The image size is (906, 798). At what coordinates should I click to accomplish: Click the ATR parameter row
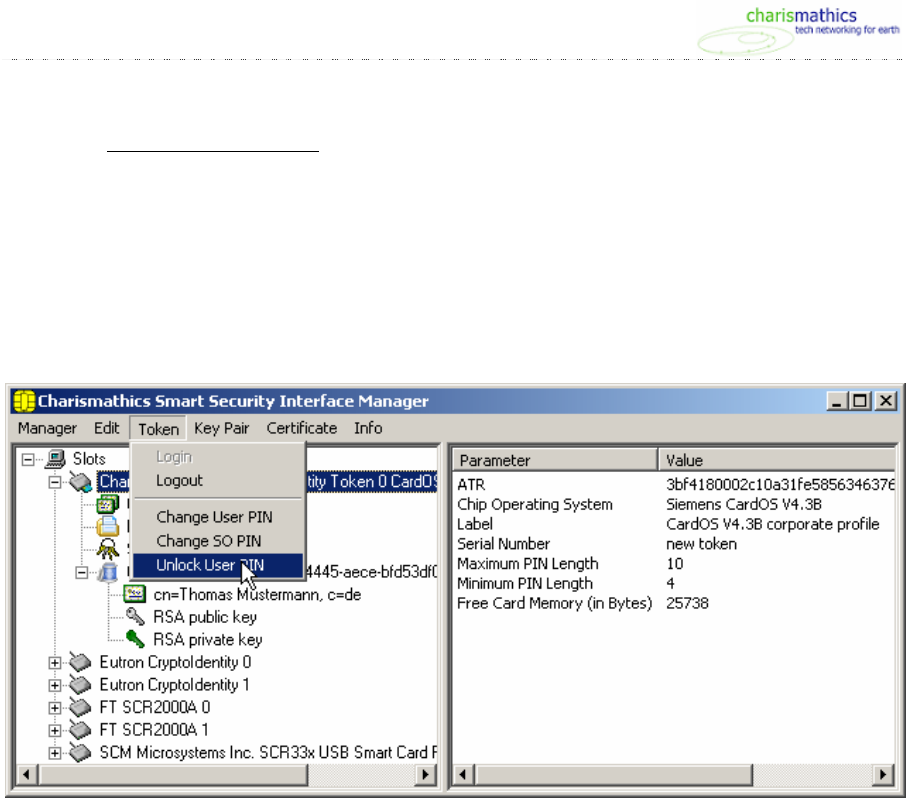[x=674, y=484]
